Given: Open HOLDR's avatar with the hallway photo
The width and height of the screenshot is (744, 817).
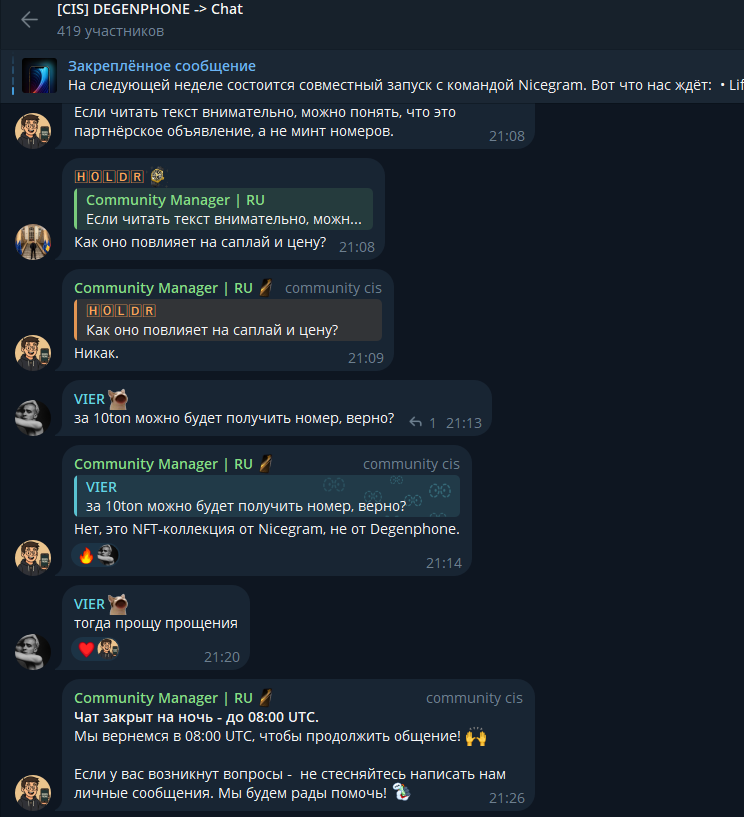Looking at the screenshot, I should [33, 242].
